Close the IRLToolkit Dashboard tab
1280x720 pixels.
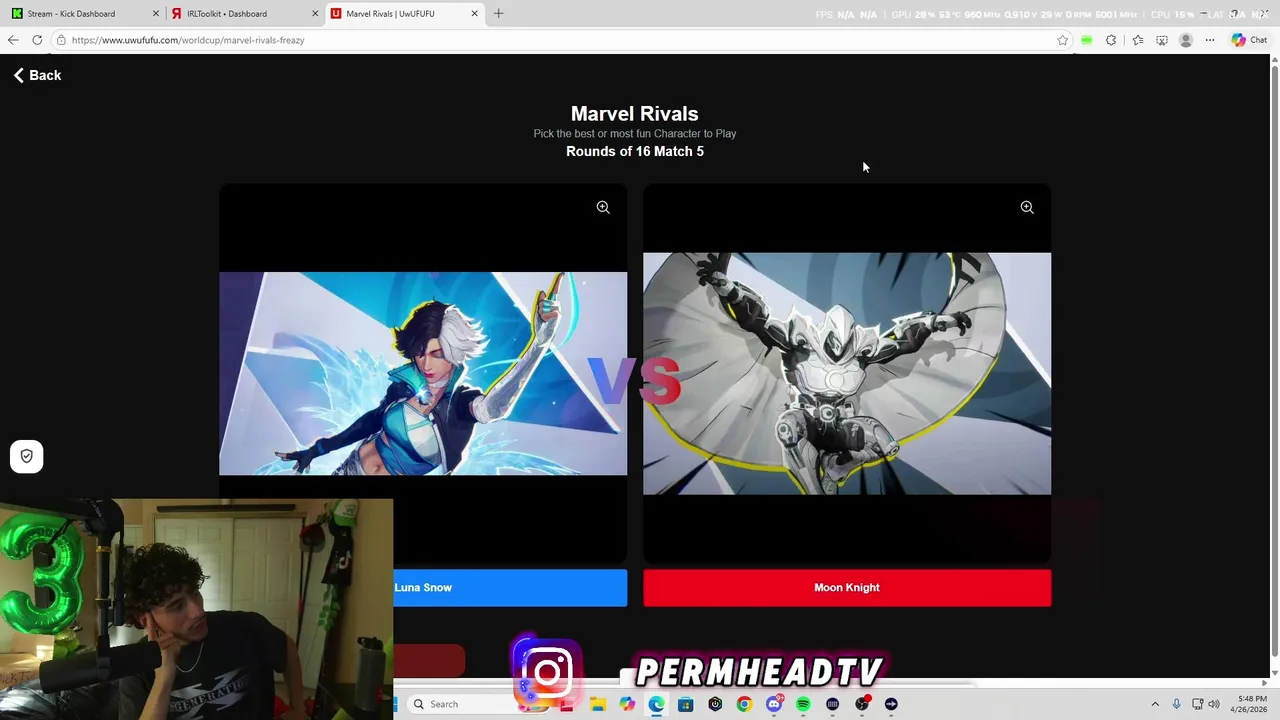click(x=316, y=14)
